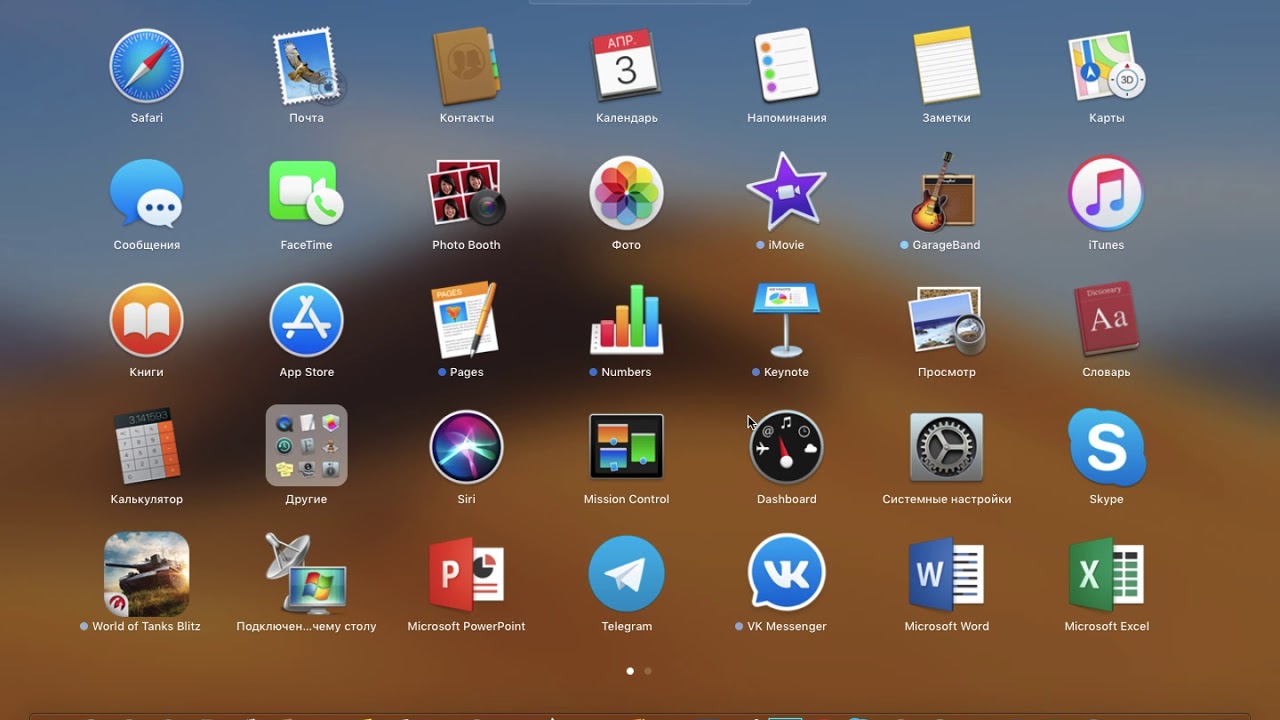
Task: Open Photo Booth
Action: [x=467, y=193]
